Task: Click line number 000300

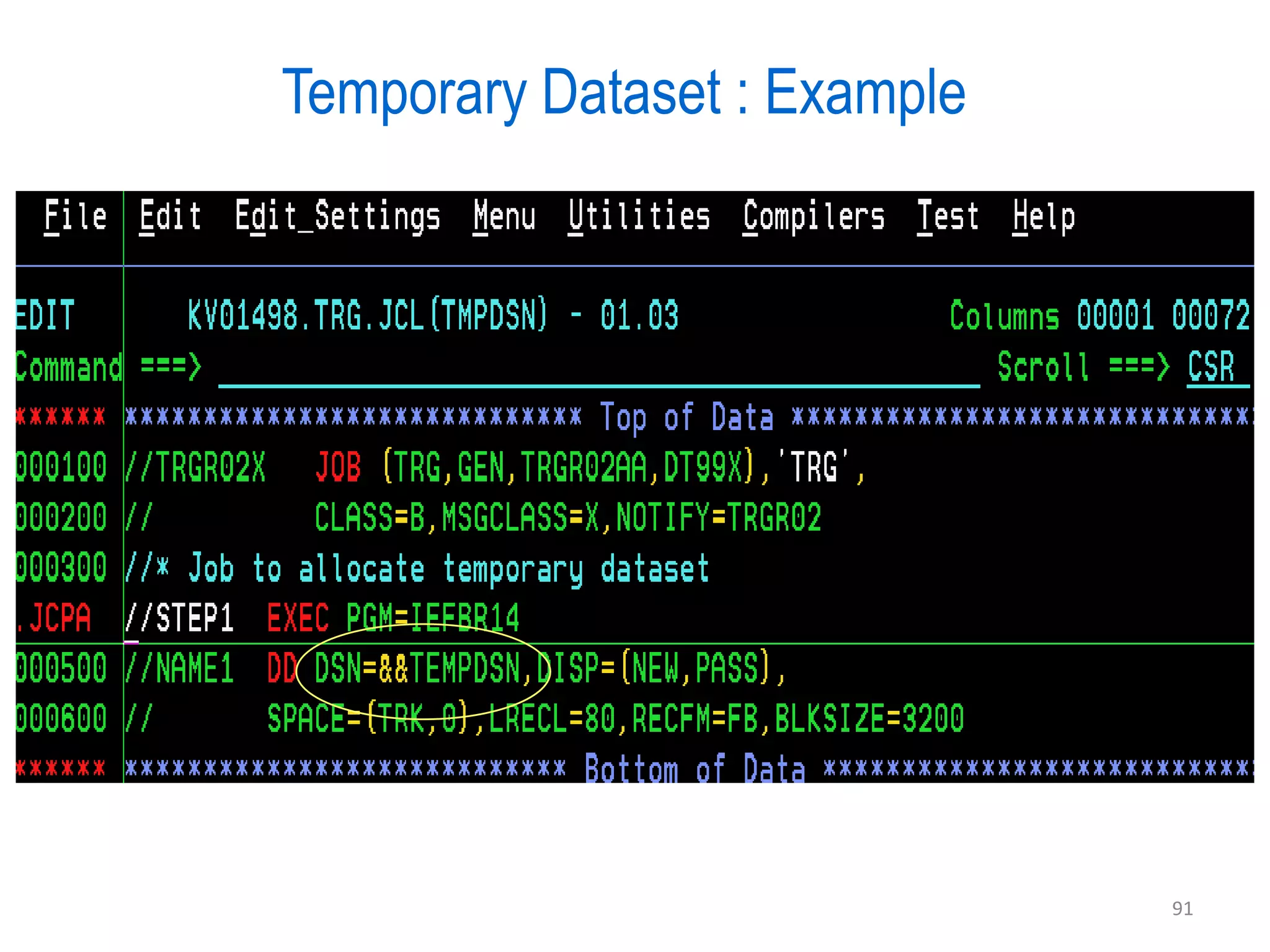Action: tap(61, 568)
